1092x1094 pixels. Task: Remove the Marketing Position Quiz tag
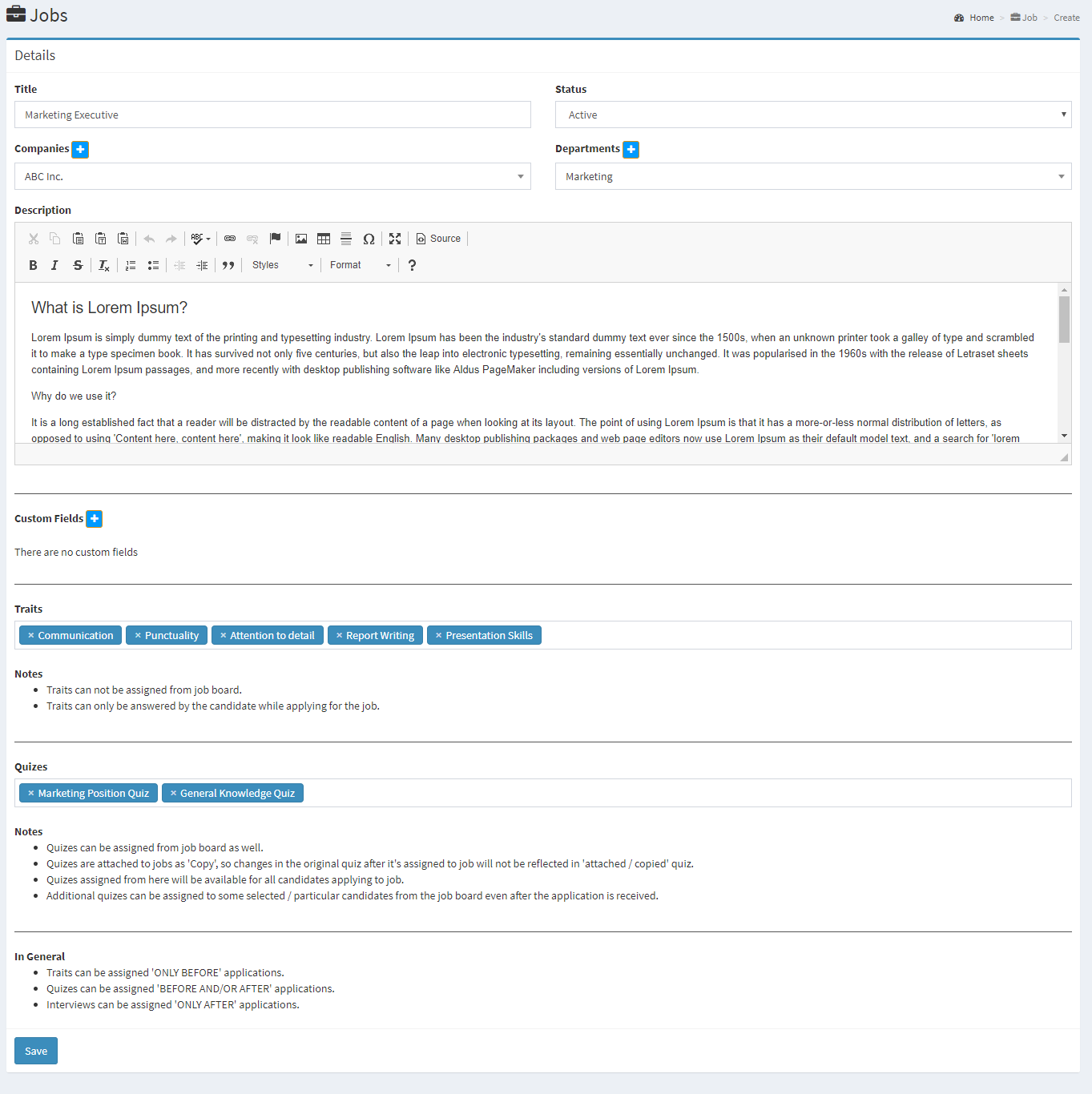coord(30,793)
